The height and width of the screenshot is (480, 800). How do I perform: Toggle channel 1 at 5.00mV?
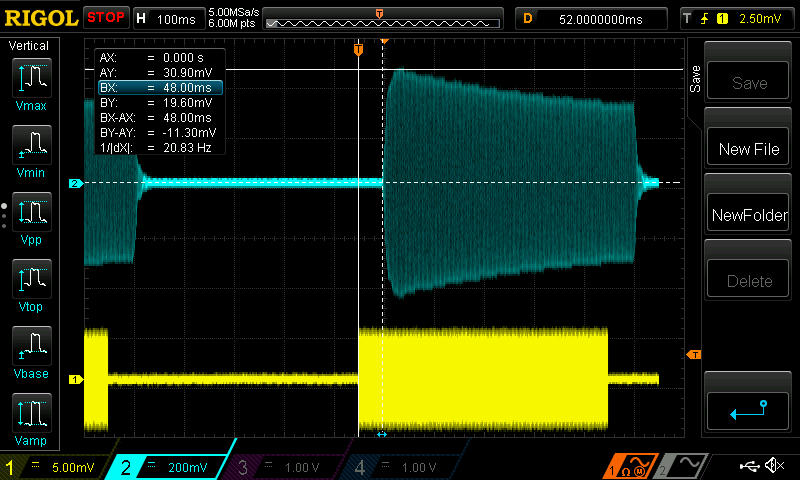pyautogui.click(x=55, y=467)
